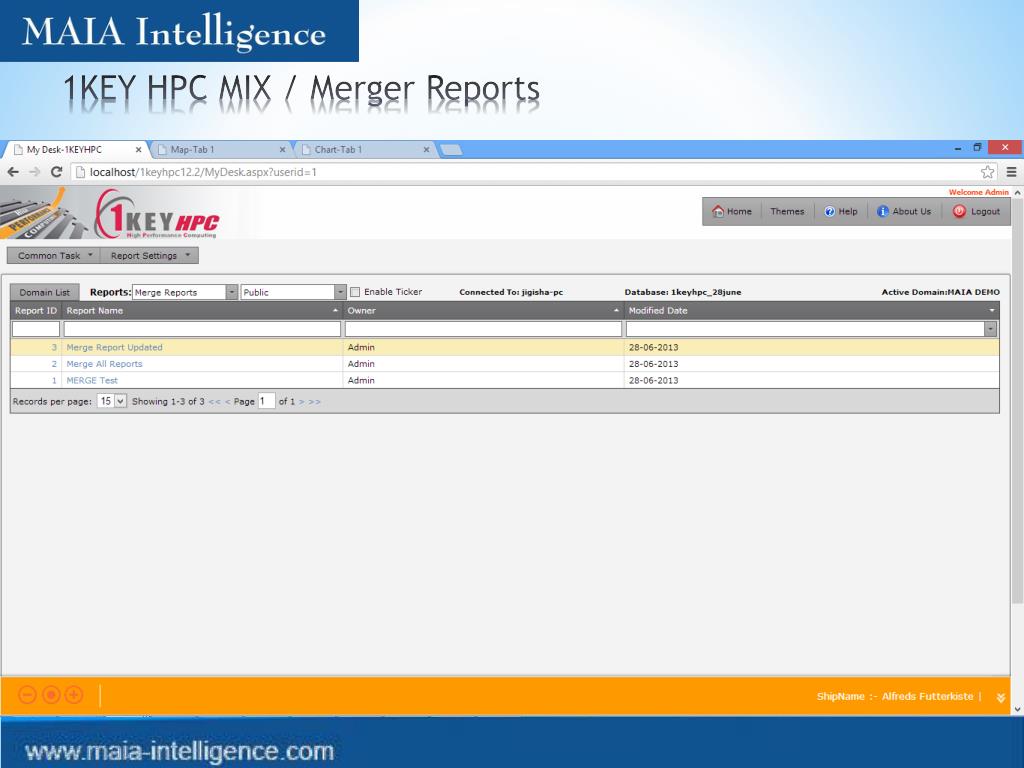Click Admin owner in MERGE Test row
The image size is (1024, 768).
361,380
